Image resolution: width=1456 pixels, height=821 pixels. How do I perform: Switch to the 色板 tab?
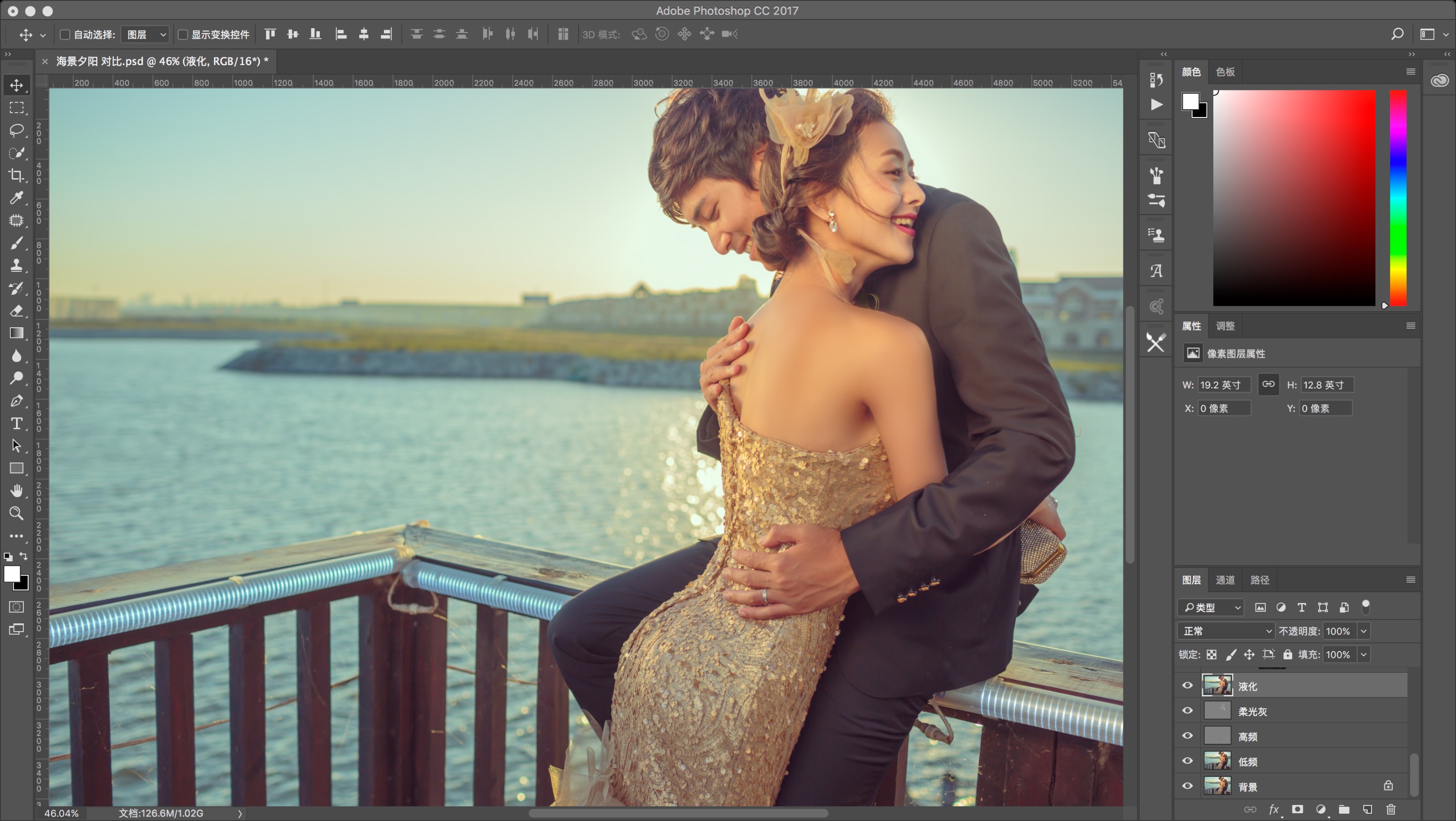point(1225,72)
